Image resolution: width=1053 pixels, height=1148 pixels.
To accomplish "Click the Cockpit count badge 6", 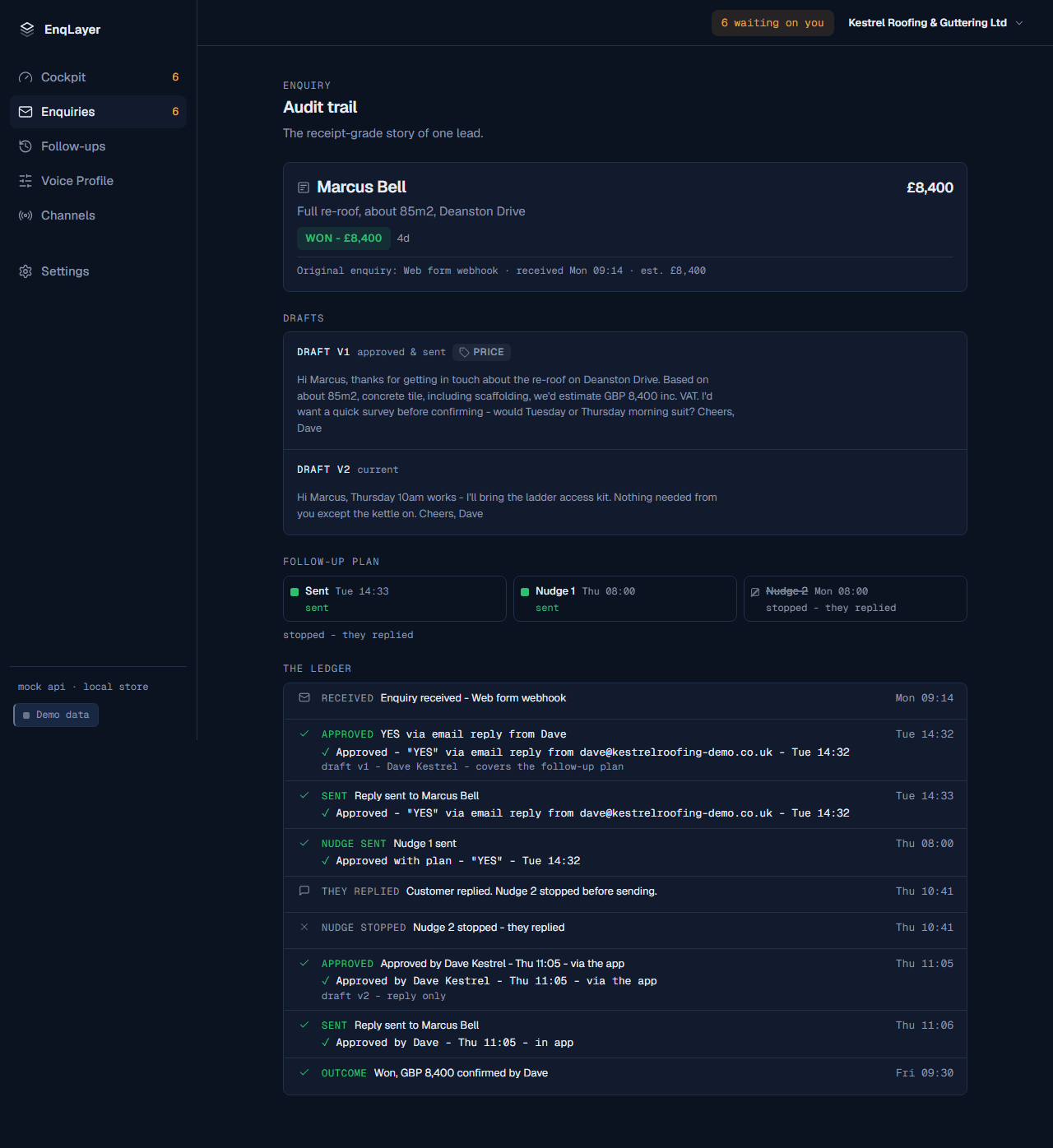I will point(175,77).
